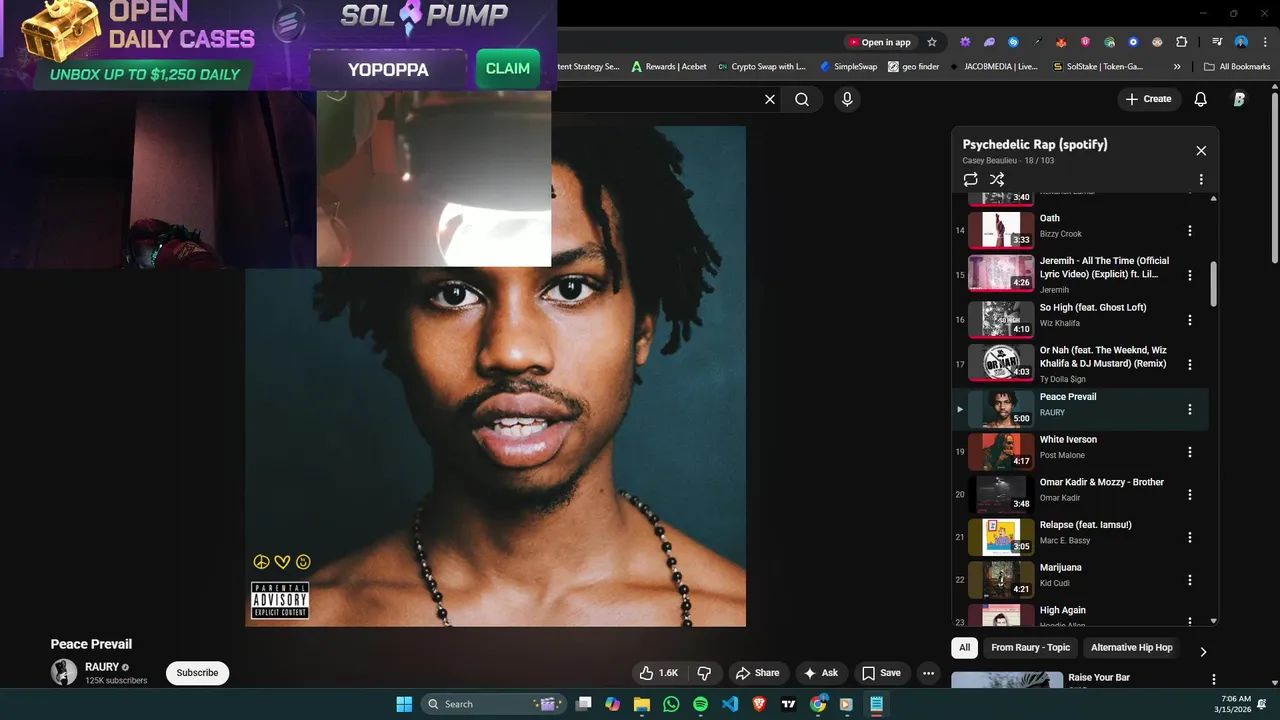Open more options for the Peace Prevail playlist row
Image resolution: width=1280 pixels, height=720 pixels.
(1190, 409)
